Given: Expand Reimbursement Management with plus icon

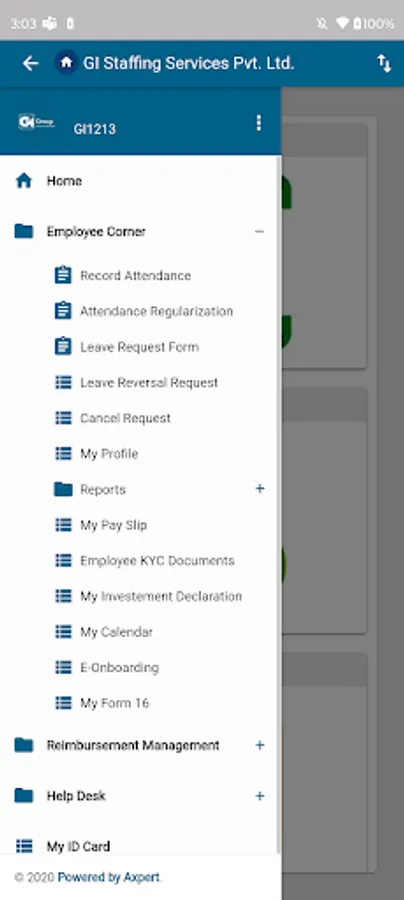Looking at the screenshot, I should point(259,745).
